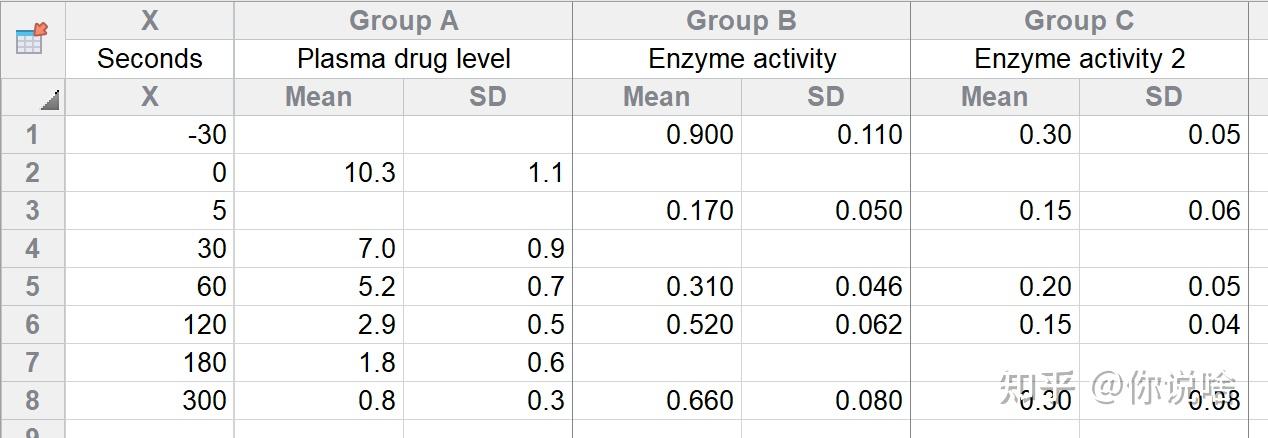1268x438 pixels.
Task: Click the "Seconds" X column title cell
Action: [x=149, y=59]
